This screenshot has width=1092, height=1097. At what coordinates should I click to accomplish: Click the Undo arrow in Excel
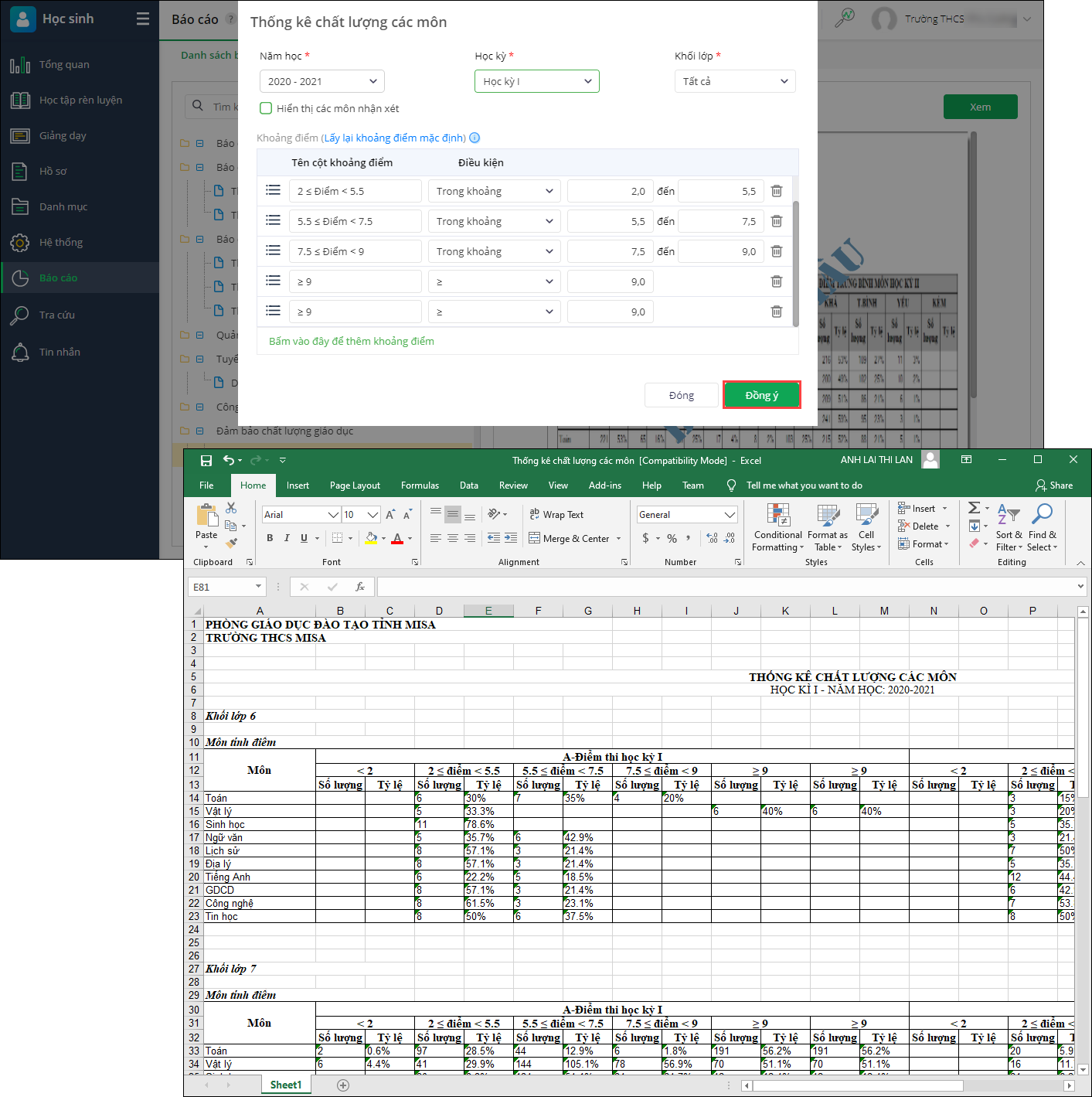(229, 460)
